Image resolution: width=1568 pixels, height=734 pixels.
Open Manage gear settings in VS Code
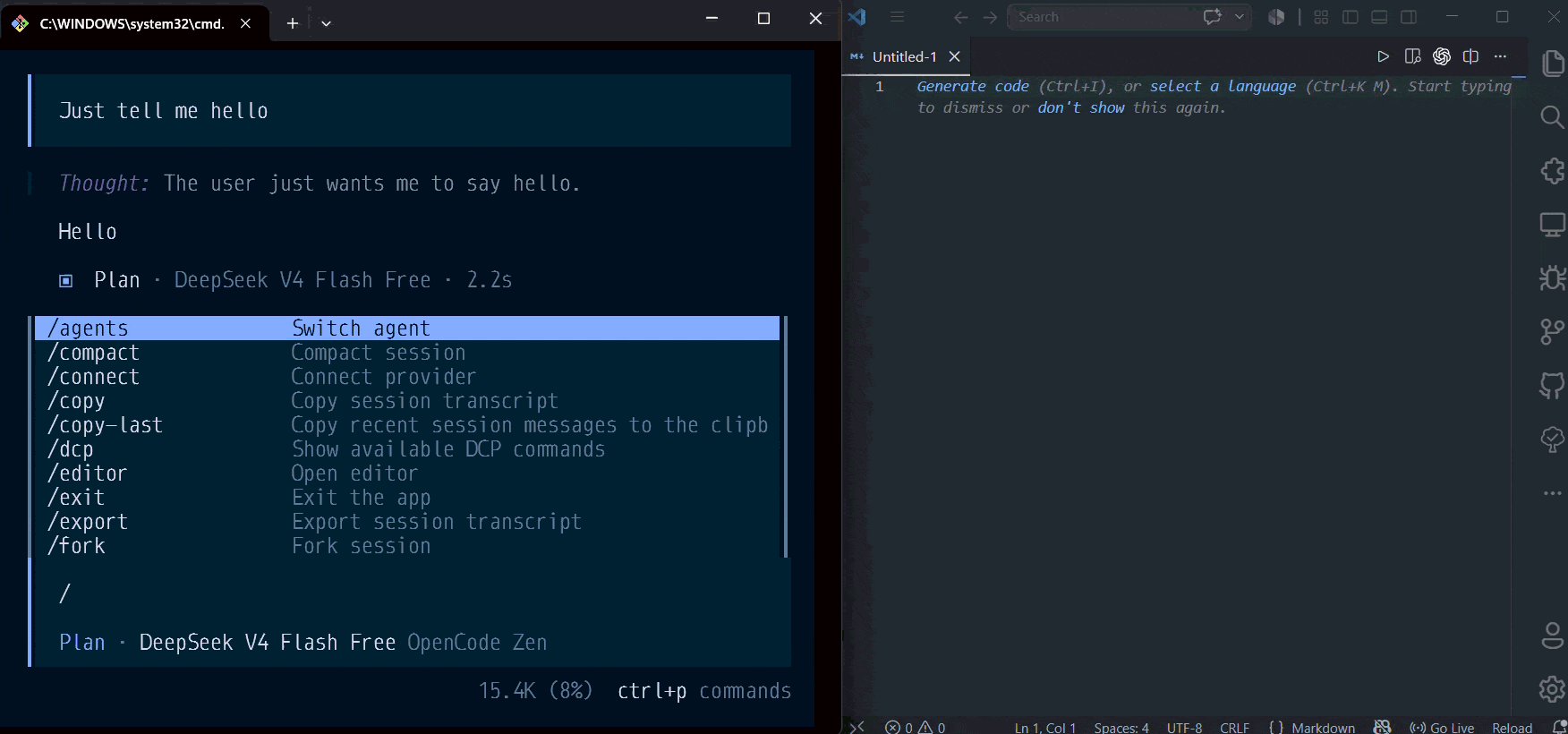pos(1553,688)
